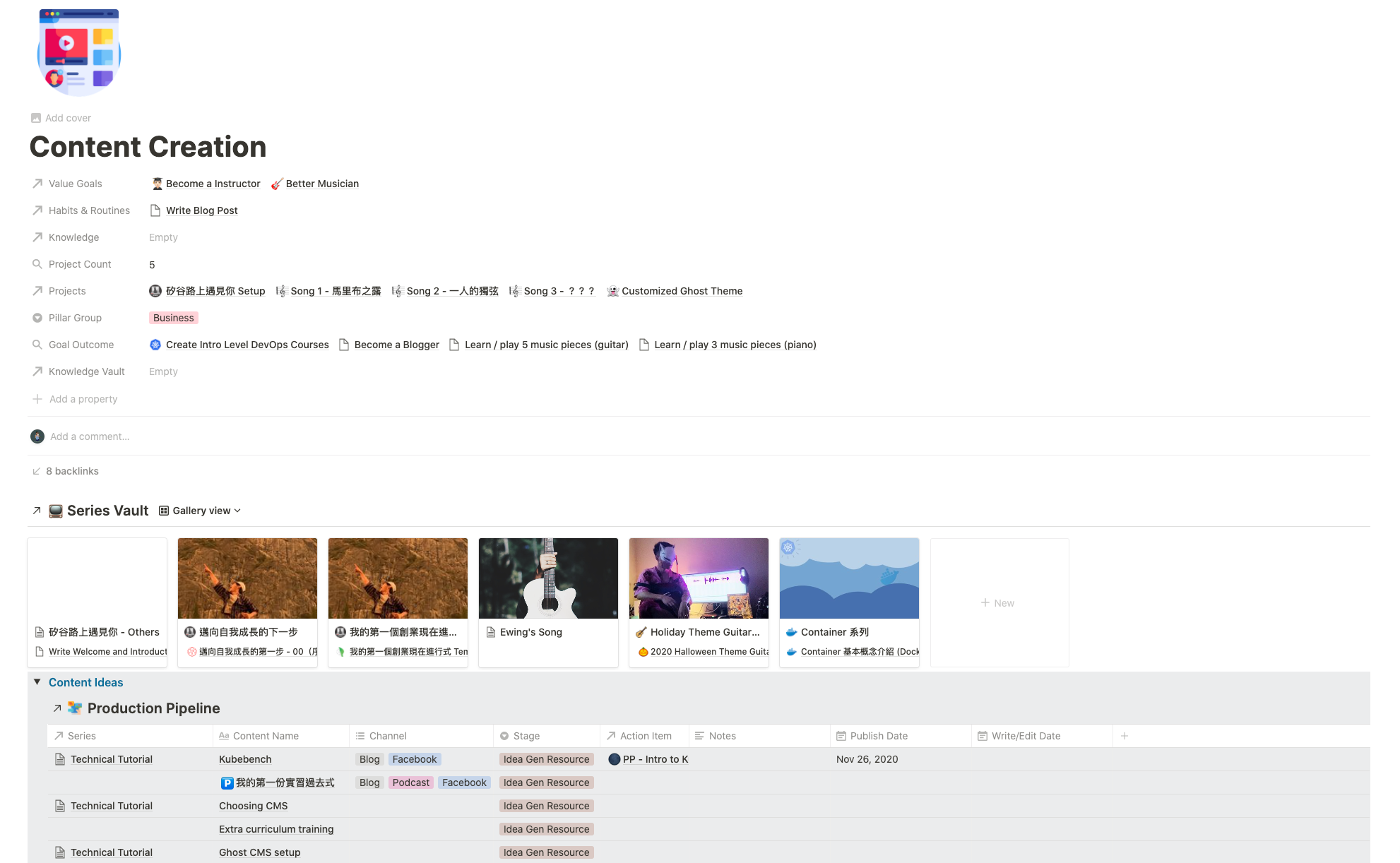Image resolution: width=1400 pixels, height=863 pixels.
Task: Click the Publish Date calendar column icon
Action: click(841, 736)
